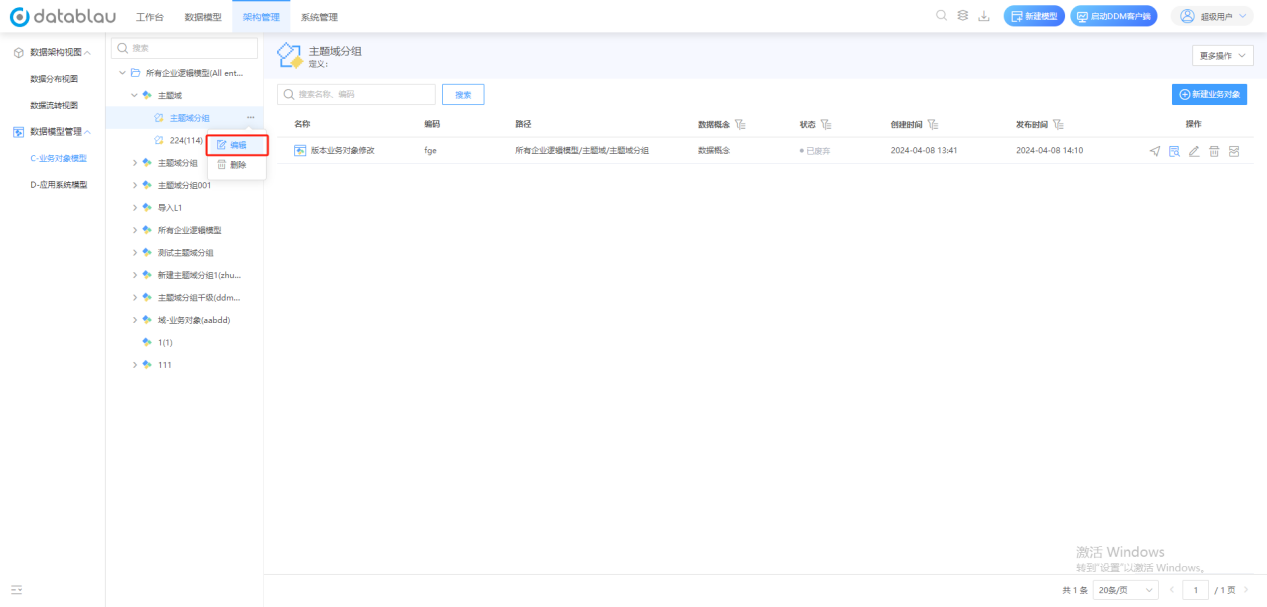Screen dimensions: 1267x607
Task: Select C-业务对象模型 in the sidebar
Action: click(x=58, y=158)
